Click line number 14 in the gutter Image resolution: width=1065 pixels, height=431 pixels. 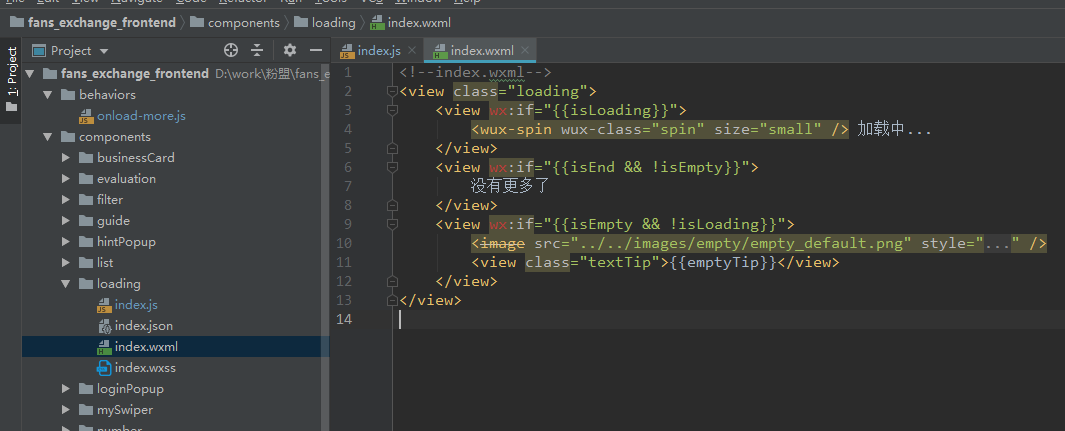tap(344, 319)
